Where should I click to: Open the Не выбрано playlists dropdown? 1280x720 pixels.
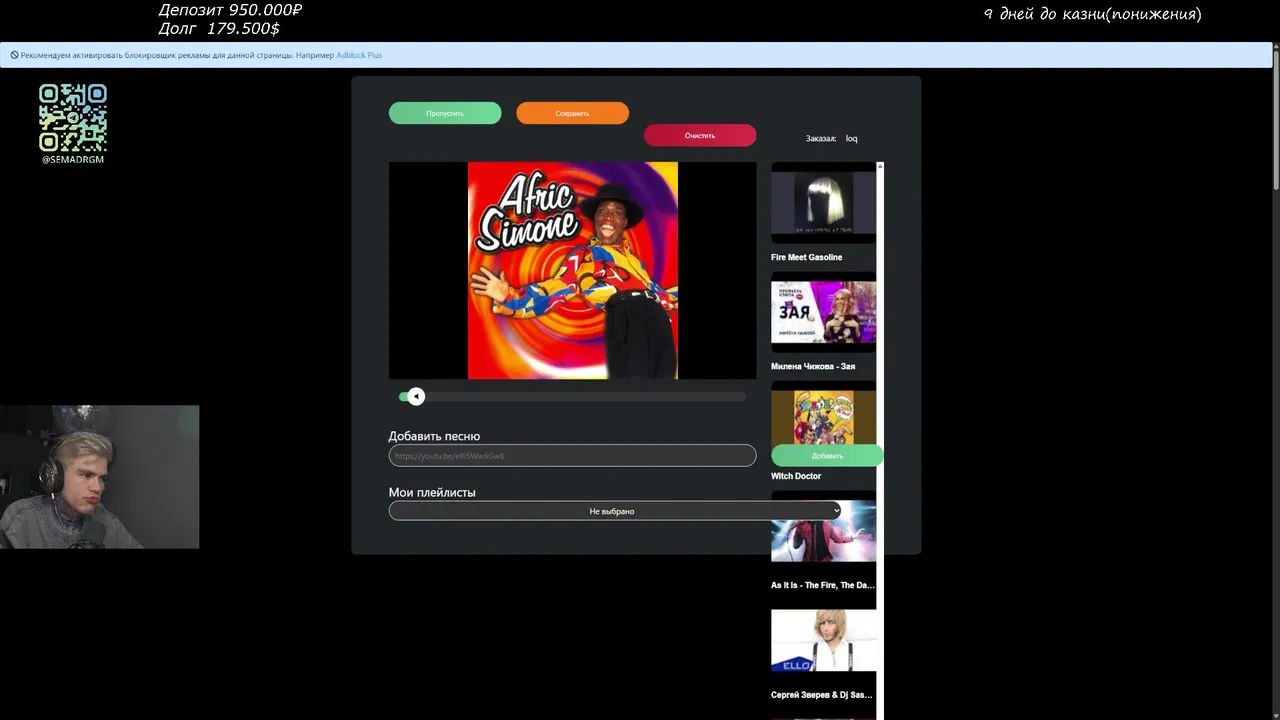(x=616, y=511)
